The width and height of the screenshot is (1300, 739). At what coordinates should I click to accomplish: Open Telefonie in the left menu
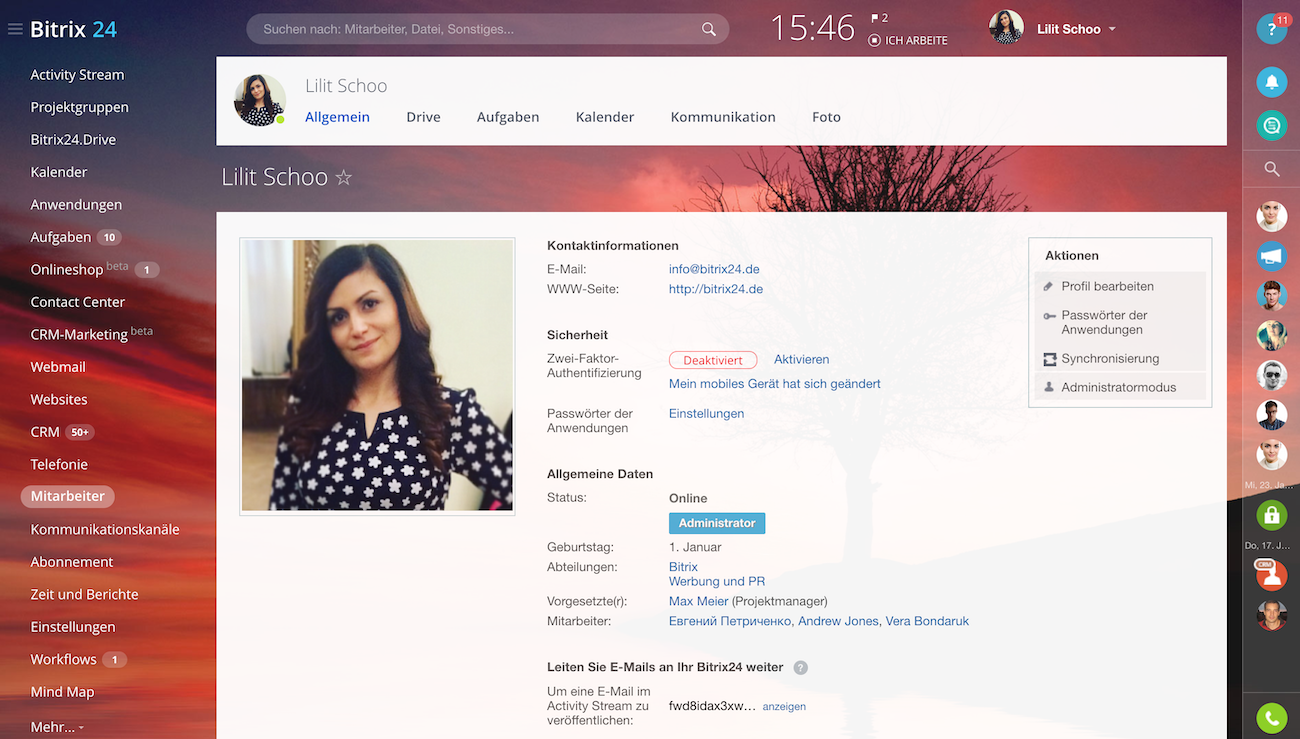click(59, 464)
